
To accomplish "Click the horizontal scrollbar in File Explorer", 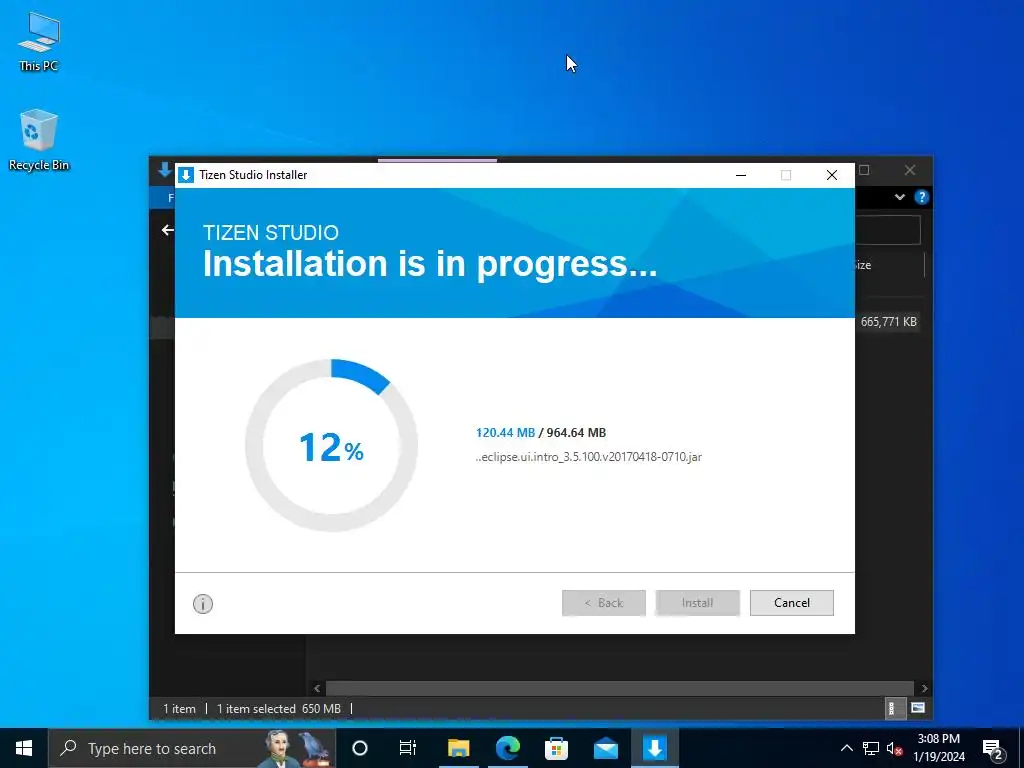I will (619, 688).
